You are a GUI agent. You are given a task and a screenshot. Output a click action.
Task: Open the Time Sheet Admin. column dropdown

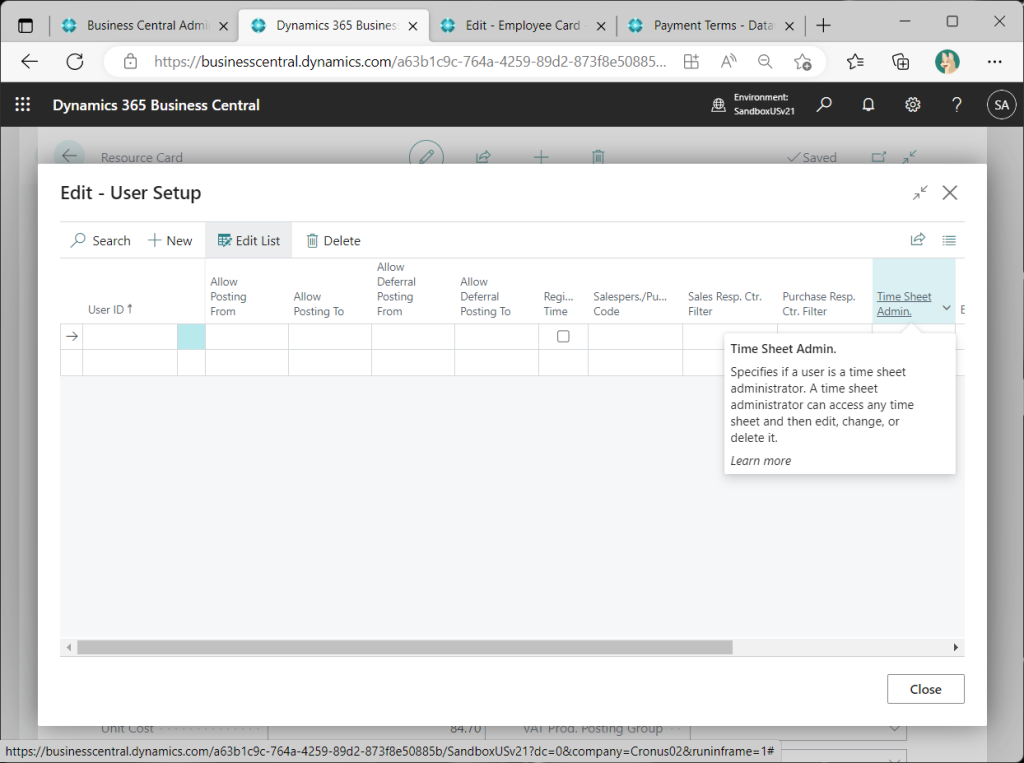946,307
